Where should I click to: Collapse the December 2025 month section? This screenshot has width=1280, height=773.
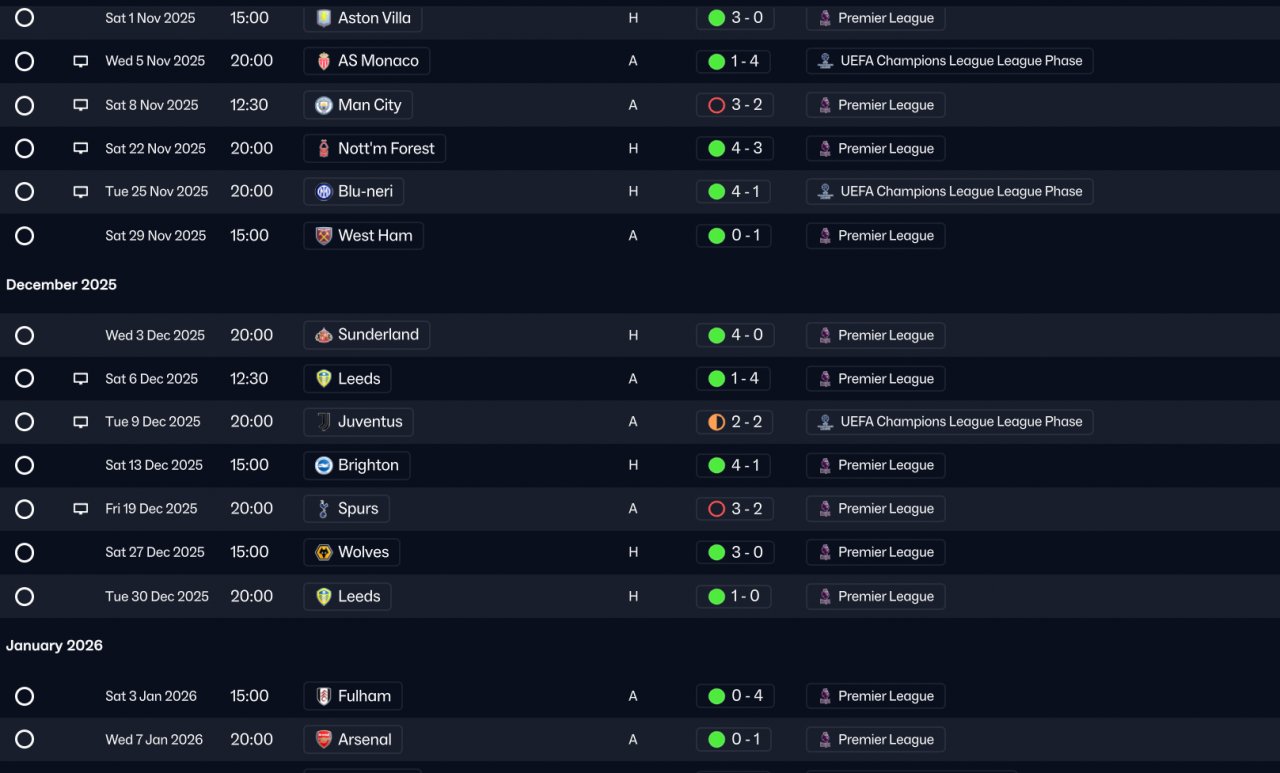pos(61,285)
